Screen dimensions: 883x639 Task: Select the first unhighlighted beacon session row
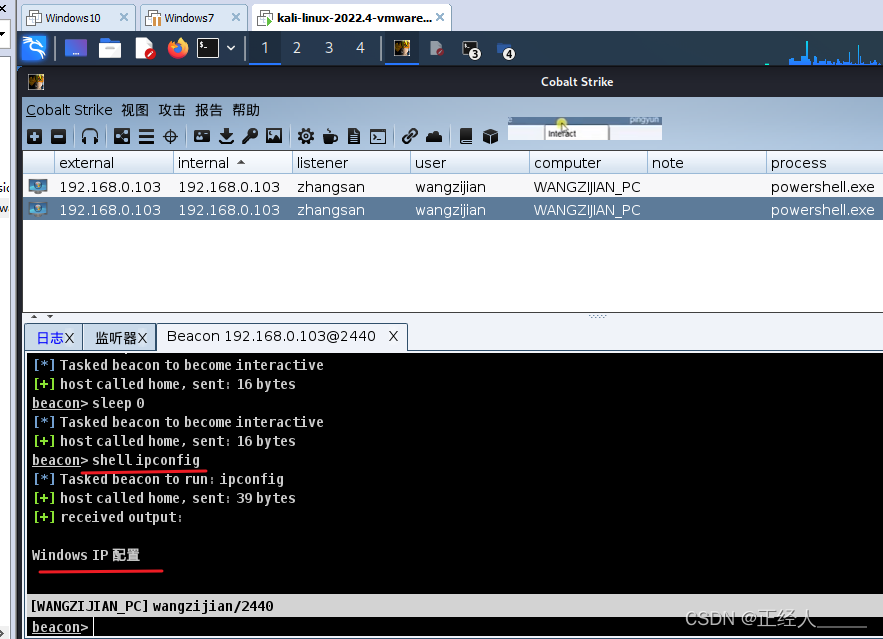point(453,186)
